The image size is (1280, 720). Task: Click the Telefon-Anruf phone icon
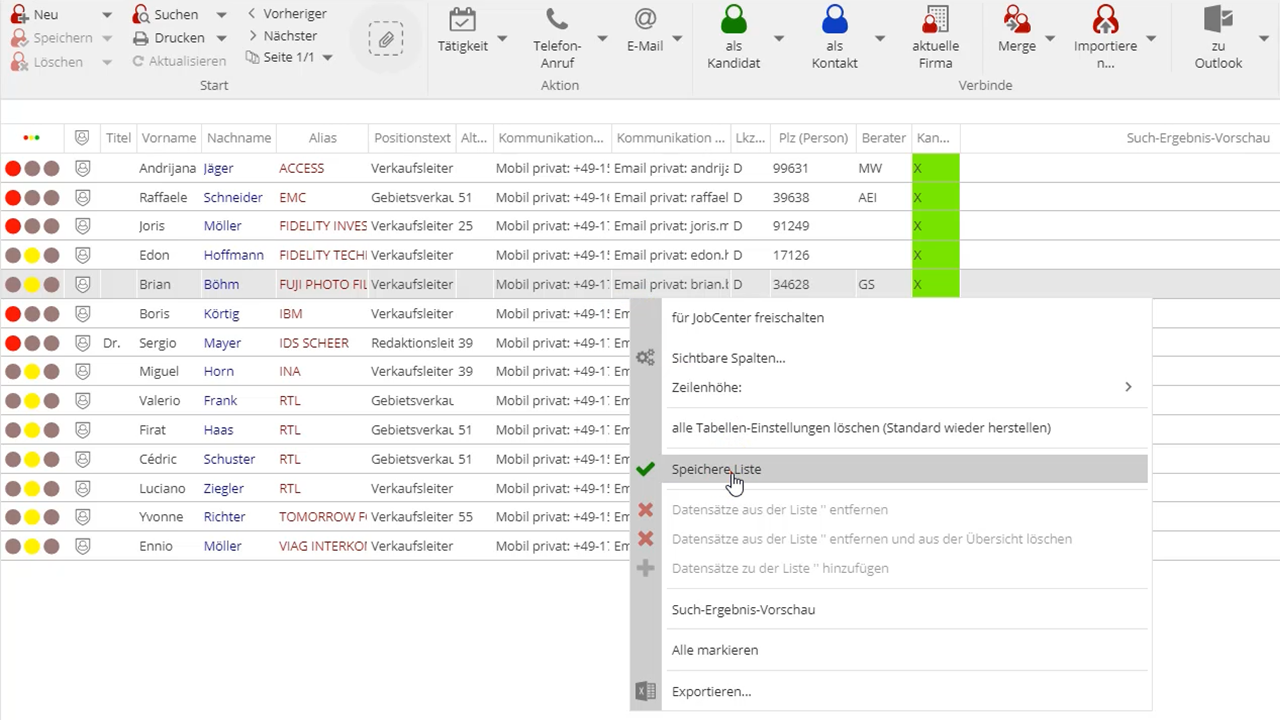coord(557,20)
